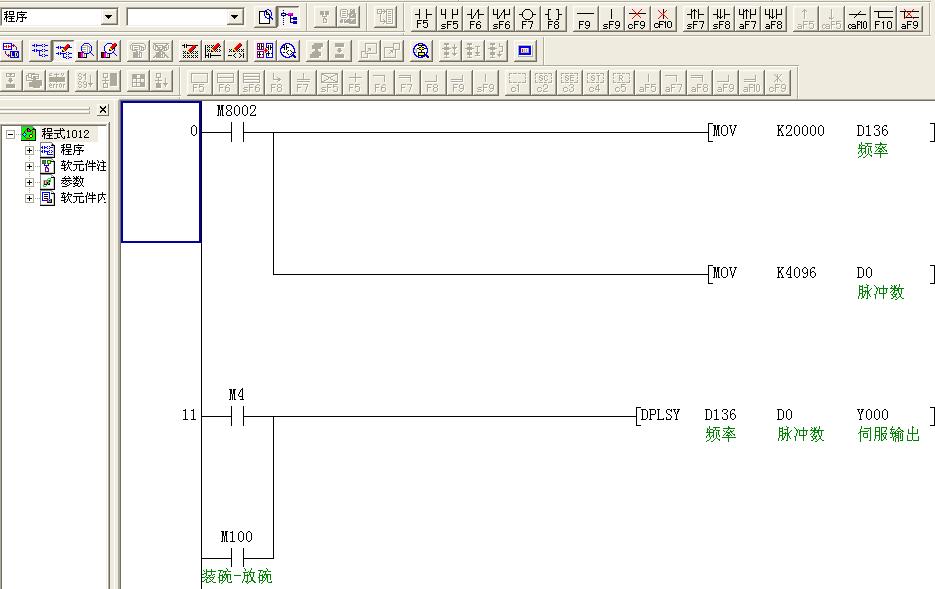This screenshot has height=589, width=935.
Task: Draw horizontal line with F9 icon
Action: [x=585, y=18]
